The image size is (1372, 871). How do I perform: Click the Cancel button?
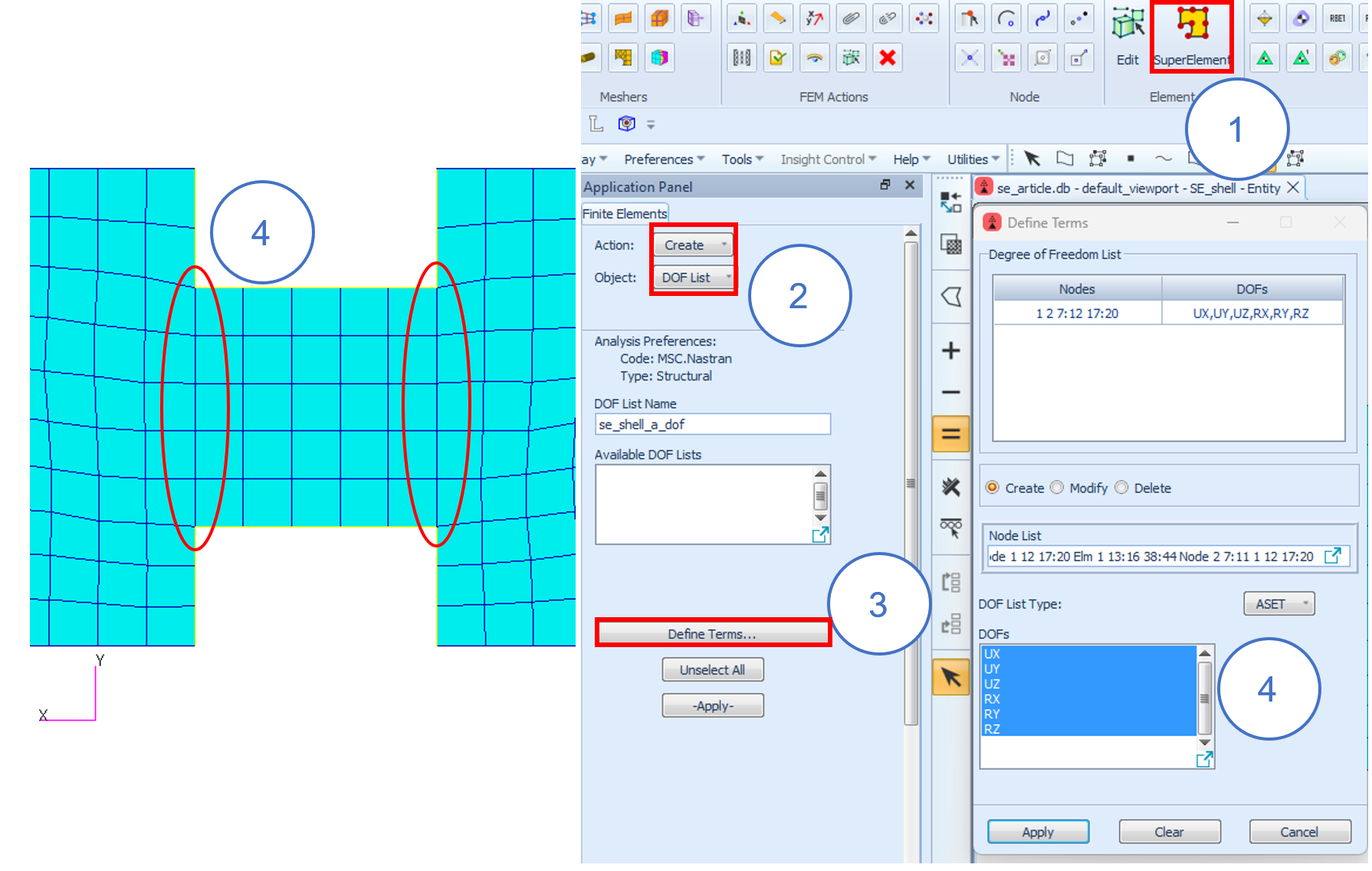(x=1299, y=832)
